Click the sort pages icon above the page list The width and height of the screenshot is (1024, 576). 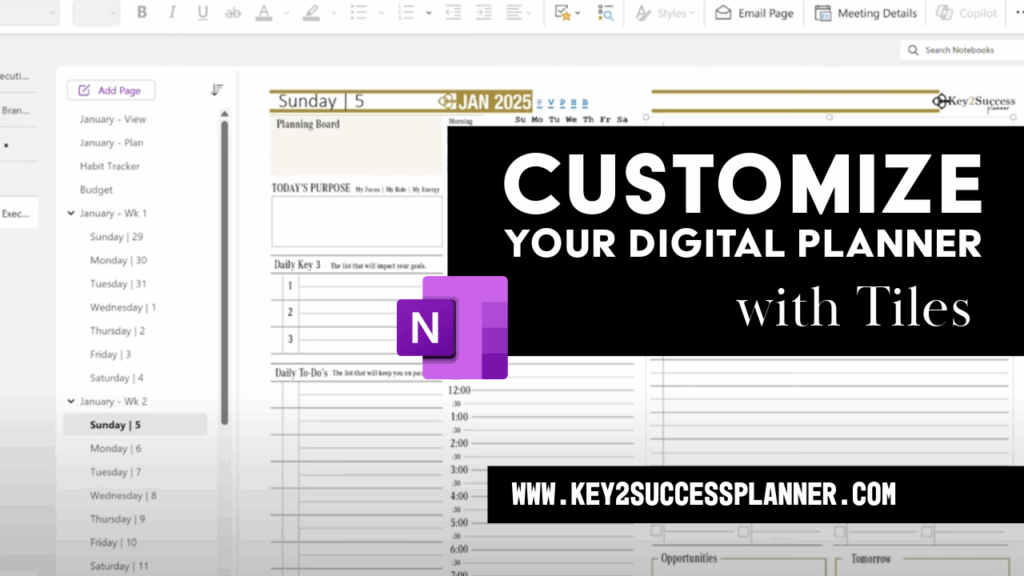tap(217, 89)
